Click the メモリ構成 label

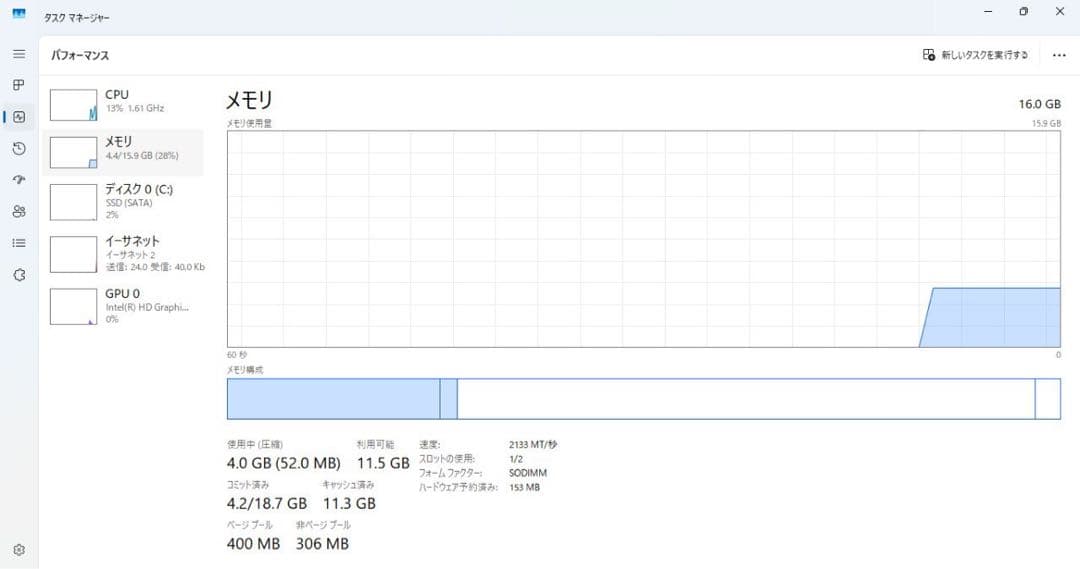tap(245, 370)
